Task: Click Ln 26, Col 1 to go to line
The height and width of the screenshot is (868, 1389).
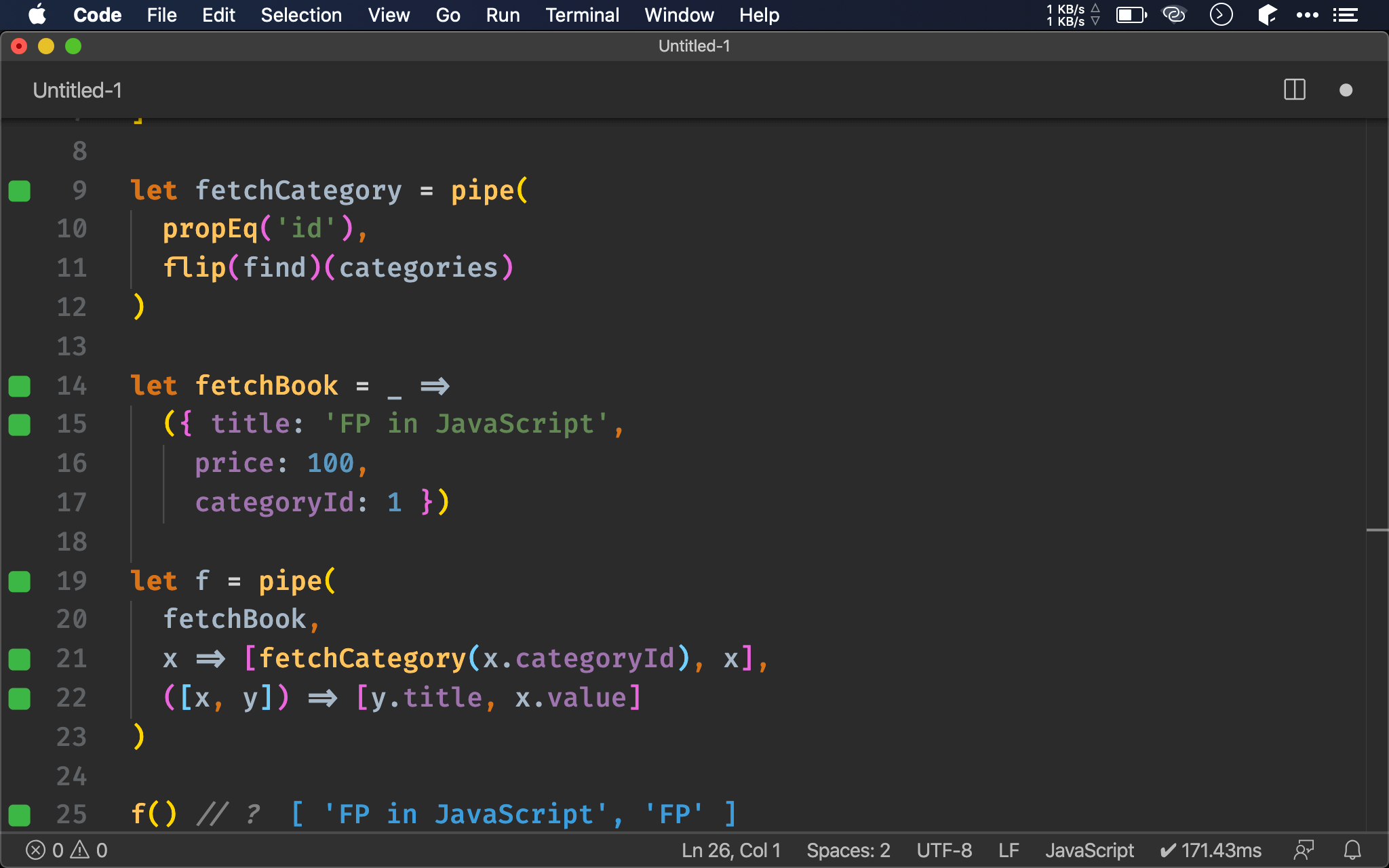Action: 731,850
